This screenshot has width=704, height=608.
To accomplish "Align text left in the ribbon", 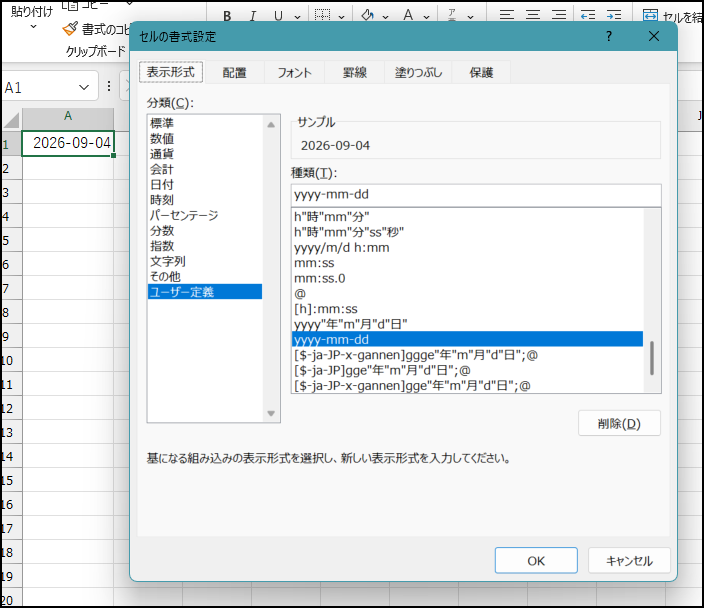I will pos(507,15).
